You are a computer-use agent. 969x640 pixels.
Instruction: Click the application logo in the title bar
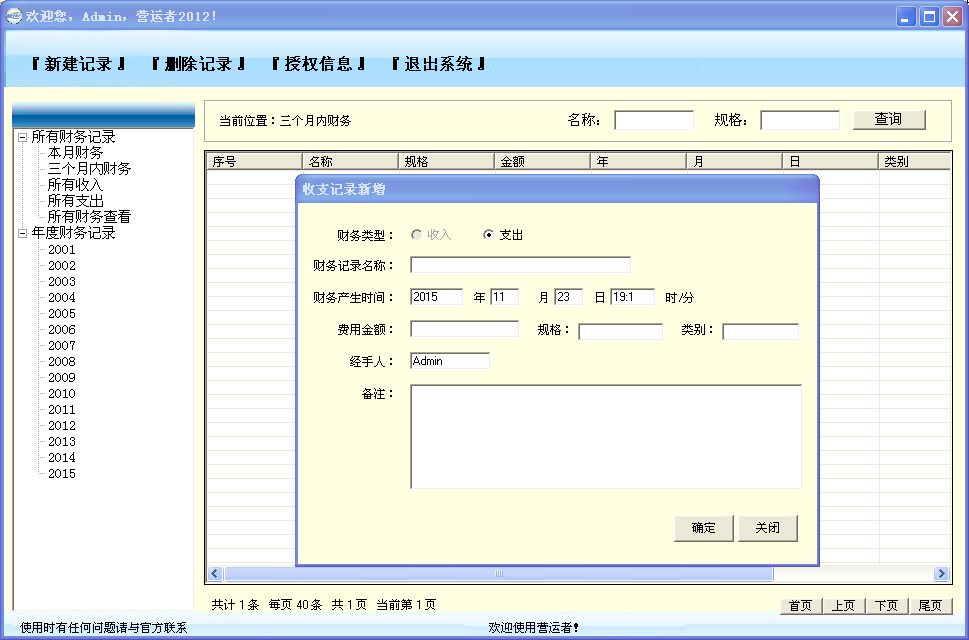13,14
